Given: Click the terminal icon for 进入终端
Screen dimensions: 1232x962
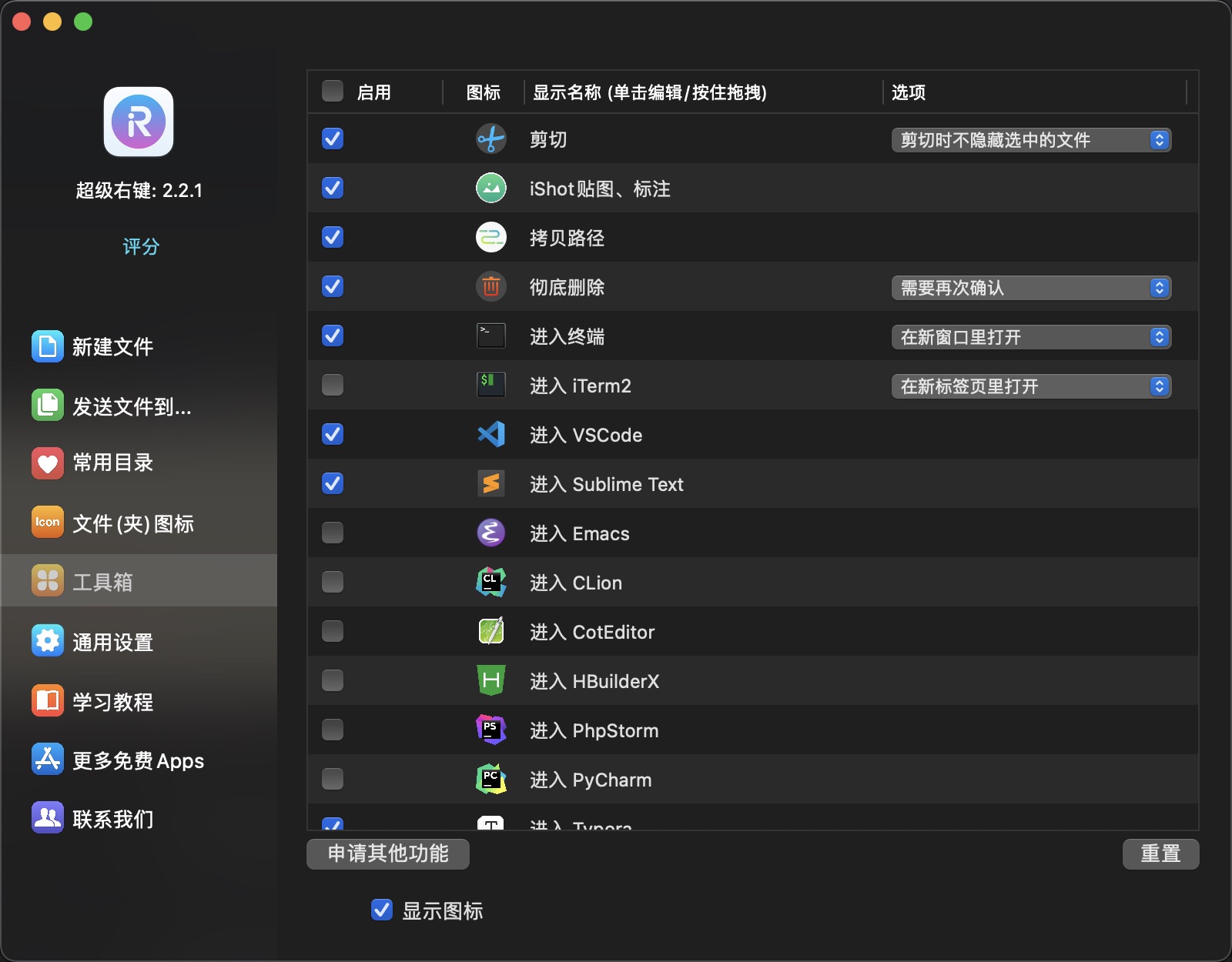Looking at the screenshot, I should (x=491, y=336).
